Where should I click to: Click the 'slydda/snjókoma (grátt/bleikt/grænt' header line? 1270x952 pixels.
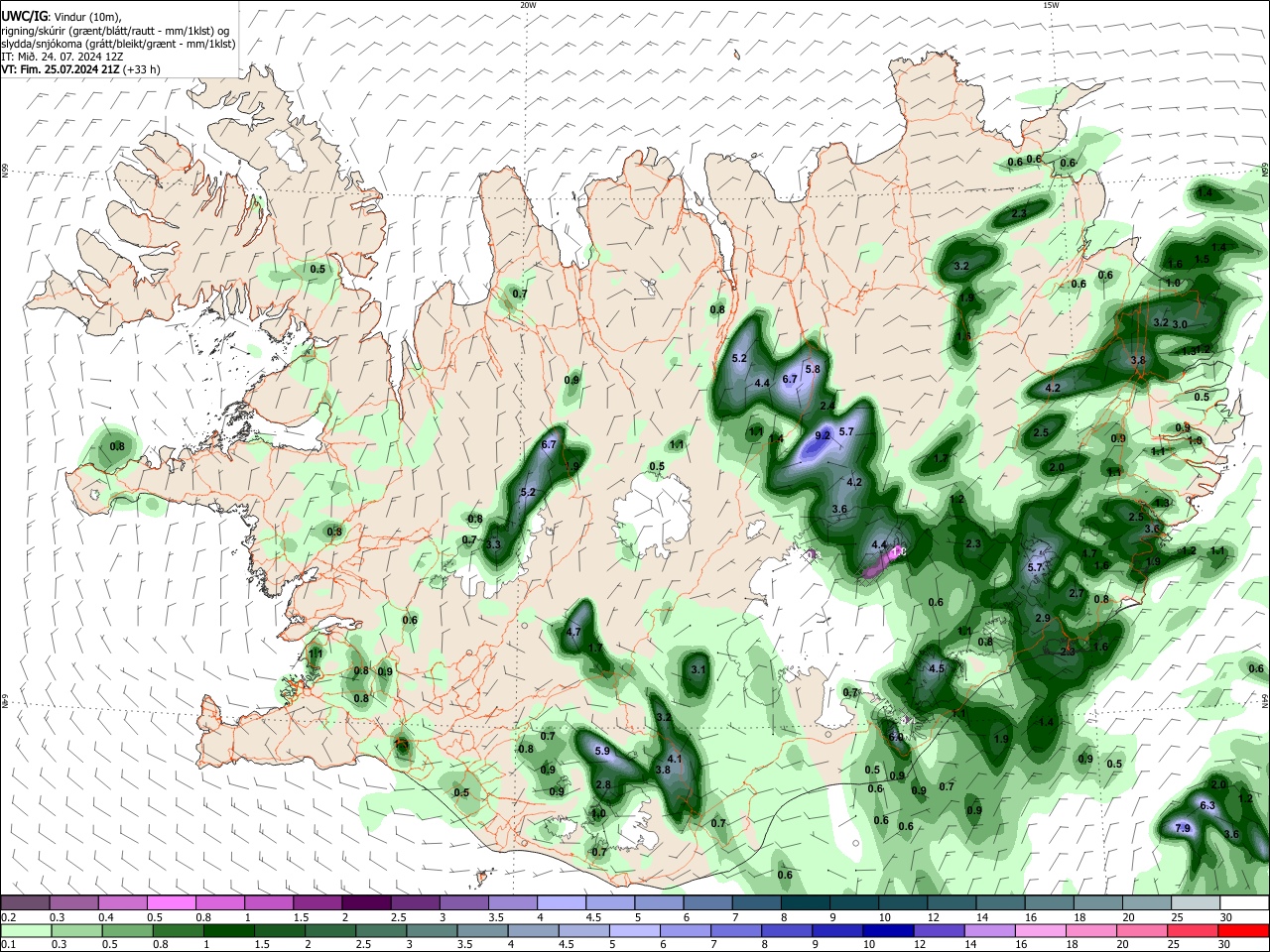pos(119,44)
